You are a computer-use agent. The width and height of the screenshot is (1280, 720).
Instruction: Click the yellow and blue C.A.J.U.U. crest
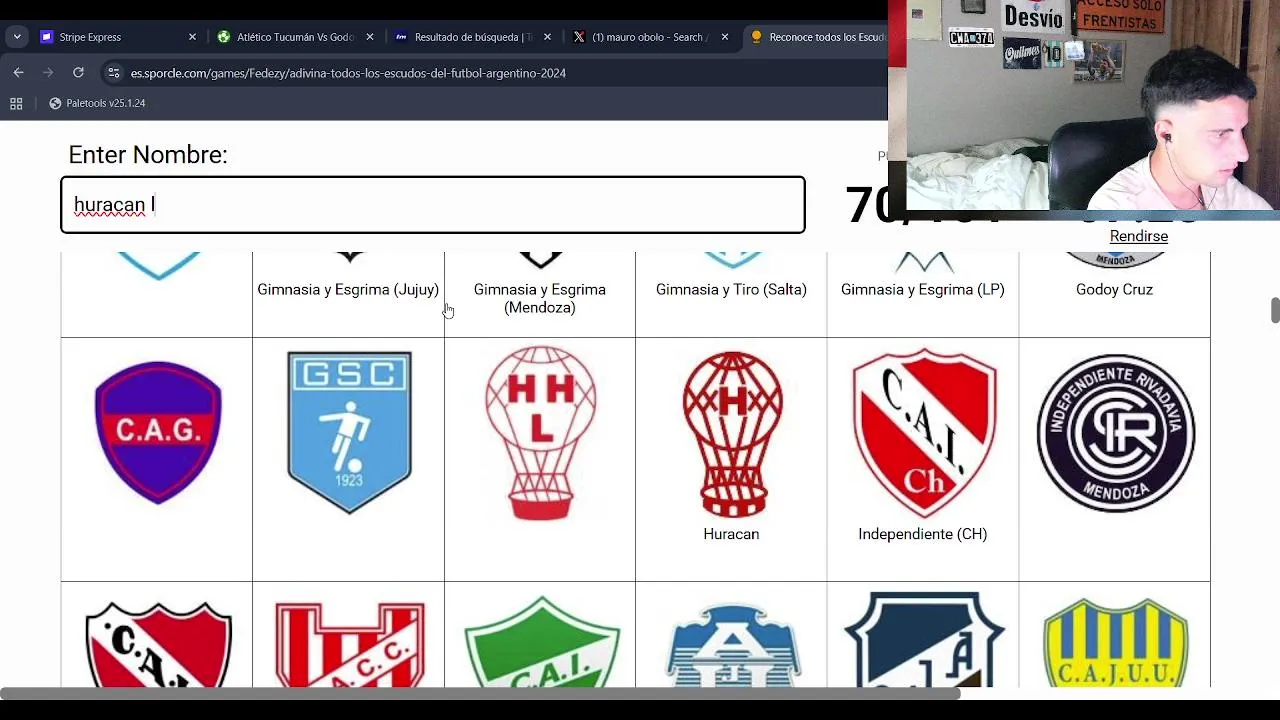1115,643
